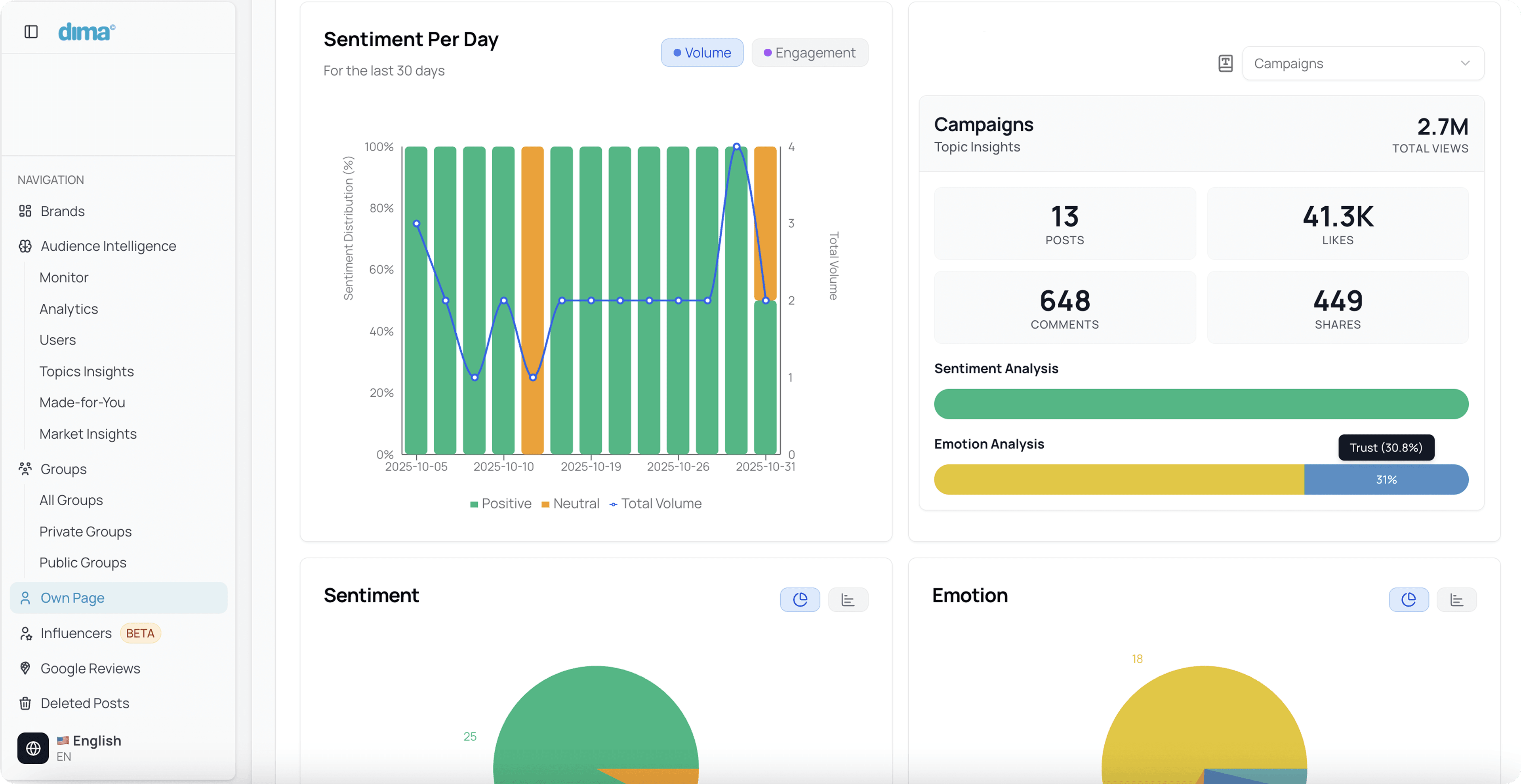Collapse sidebar with panel toggle icon
This screenshot has width=1521, height=784.
coord(31,32)
